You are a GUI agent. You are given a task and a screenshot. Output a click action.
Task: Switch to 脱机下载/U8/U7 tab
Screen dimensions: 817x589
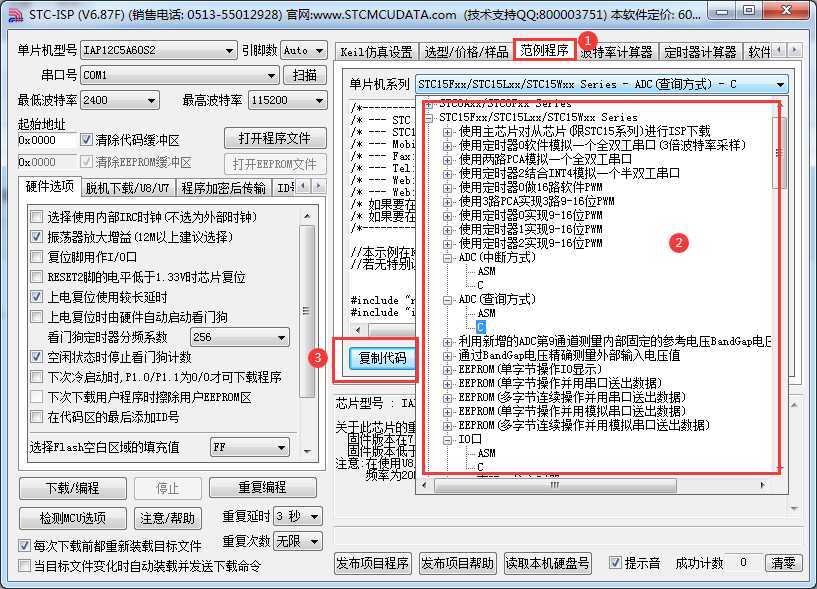128,189
